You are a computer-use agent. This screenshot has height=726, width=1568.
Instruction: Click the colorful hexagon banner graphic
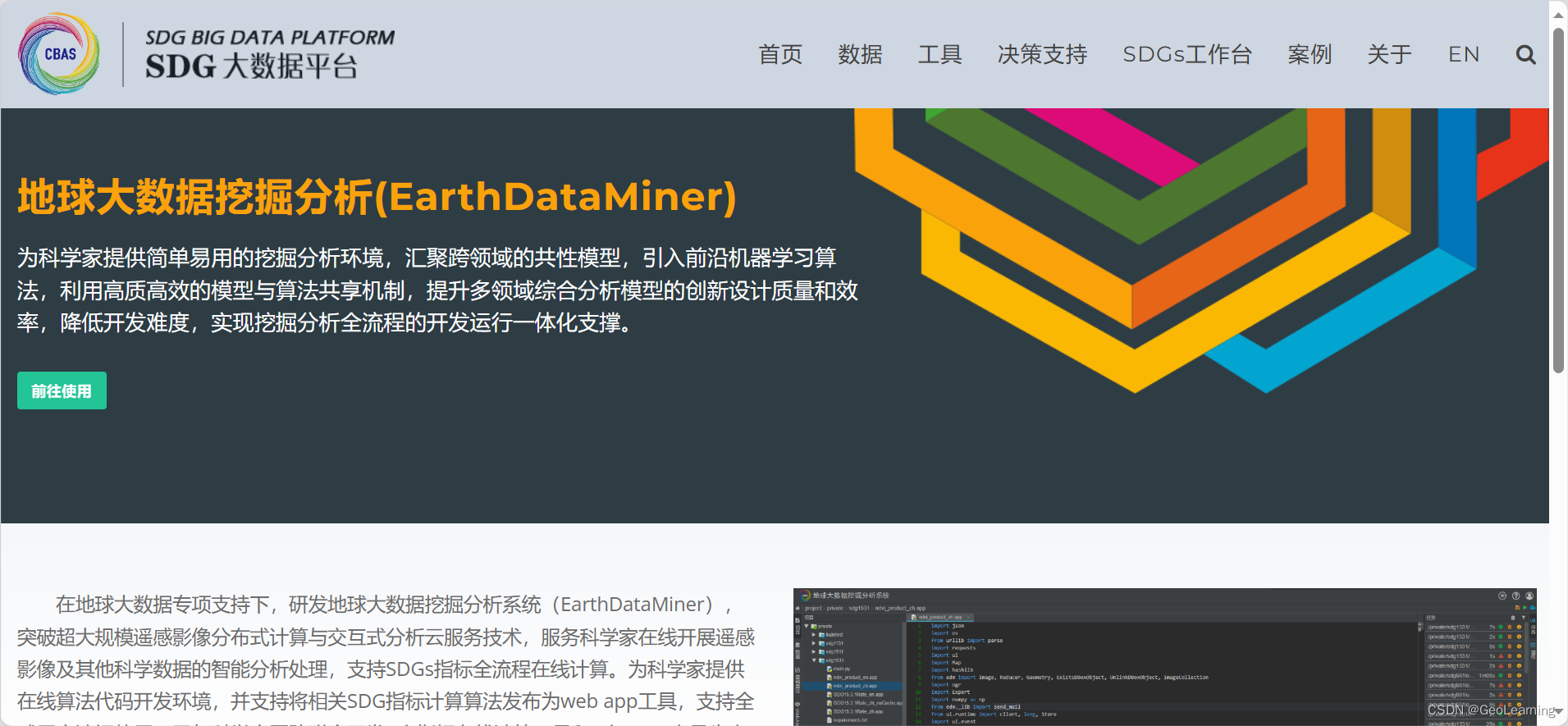tap(1202, 250)
